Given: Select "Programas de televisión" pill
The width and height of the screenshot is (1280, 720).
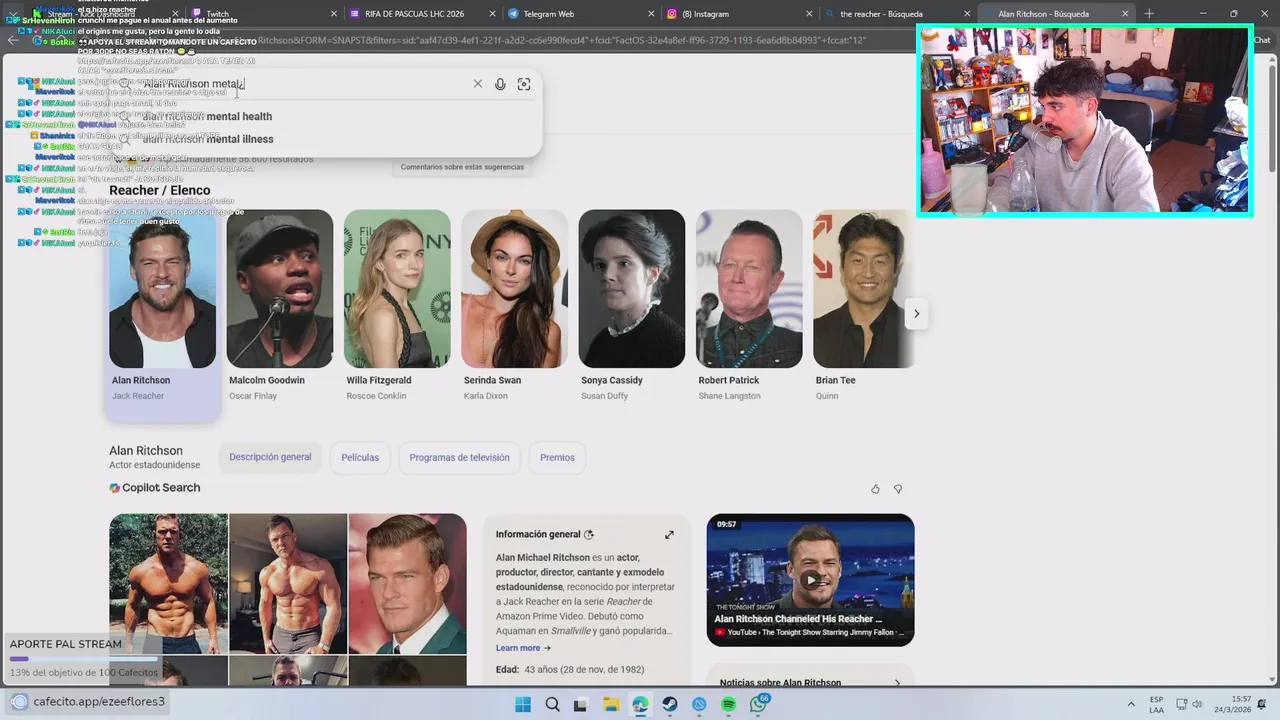Looking at the screenshot, I should 459,457.
